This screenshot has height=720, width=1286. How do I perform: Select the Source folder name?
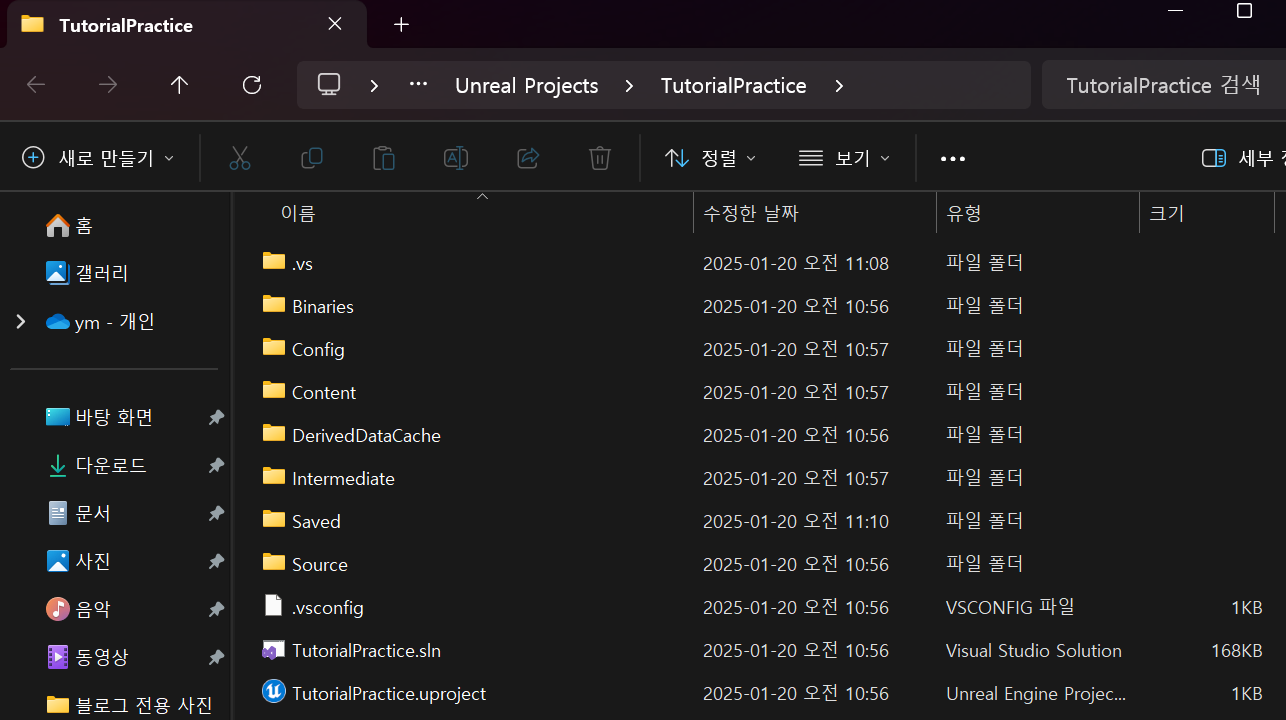pos(320,565)
